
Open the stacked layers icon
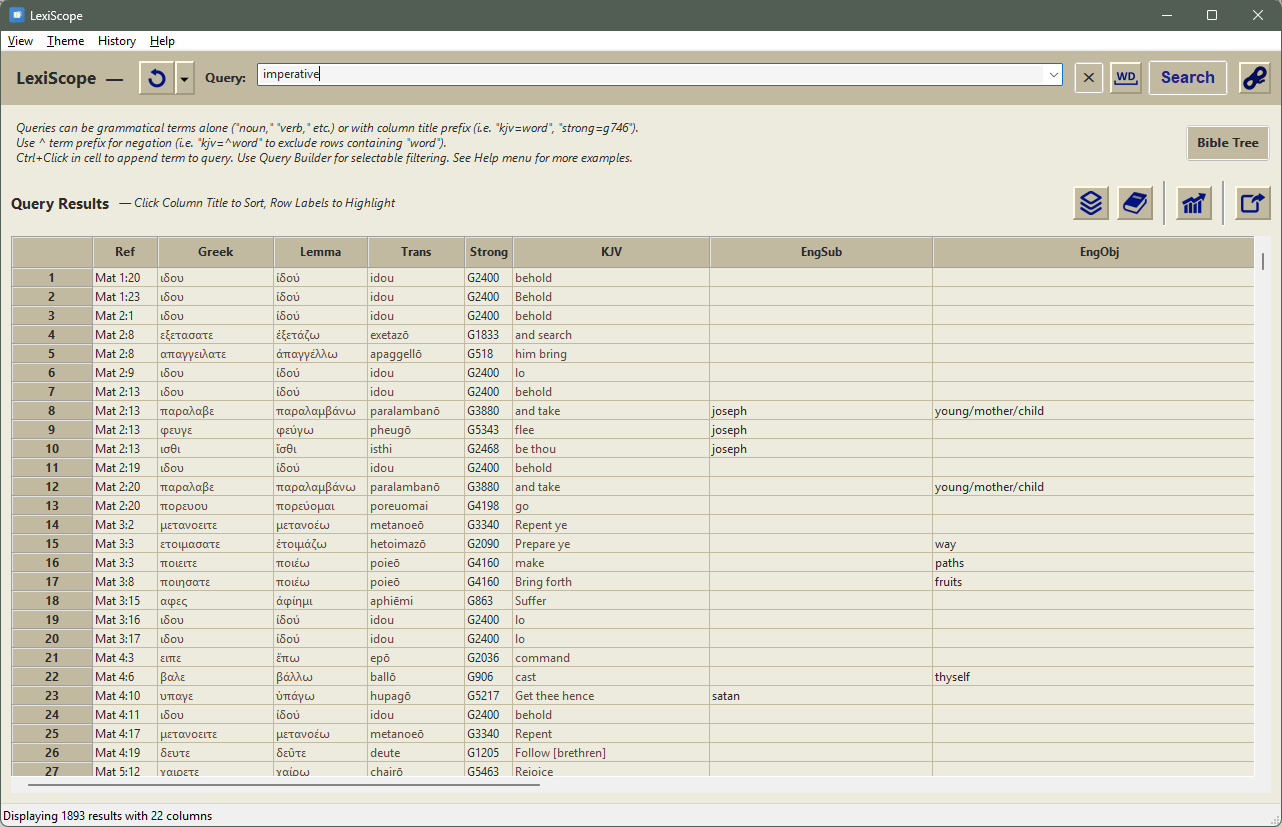point(1091,203)
